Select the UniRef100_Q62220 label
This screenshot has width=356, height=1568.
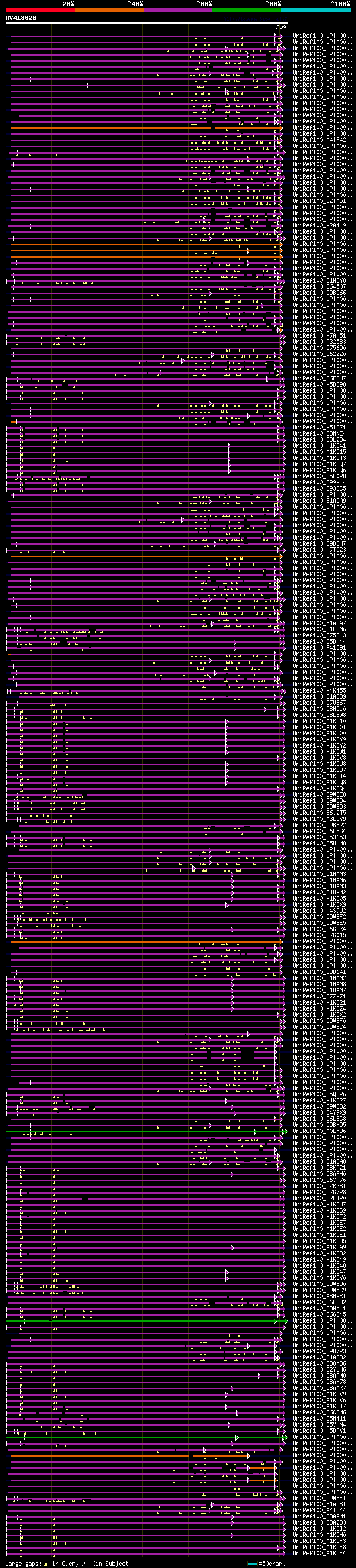319,354
